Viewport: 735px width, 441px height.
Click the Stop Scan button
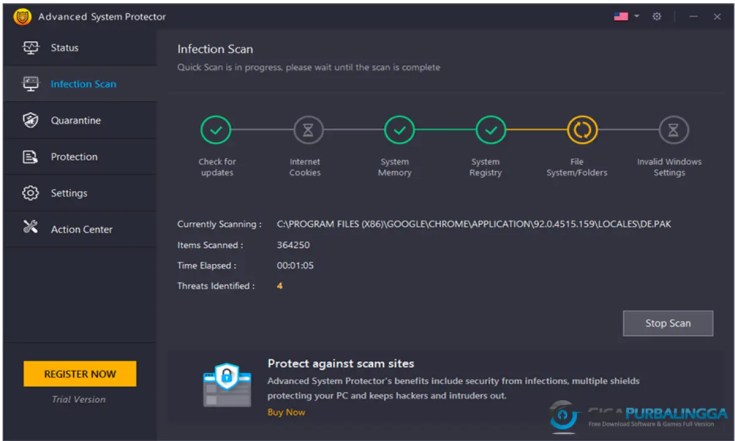668,323
